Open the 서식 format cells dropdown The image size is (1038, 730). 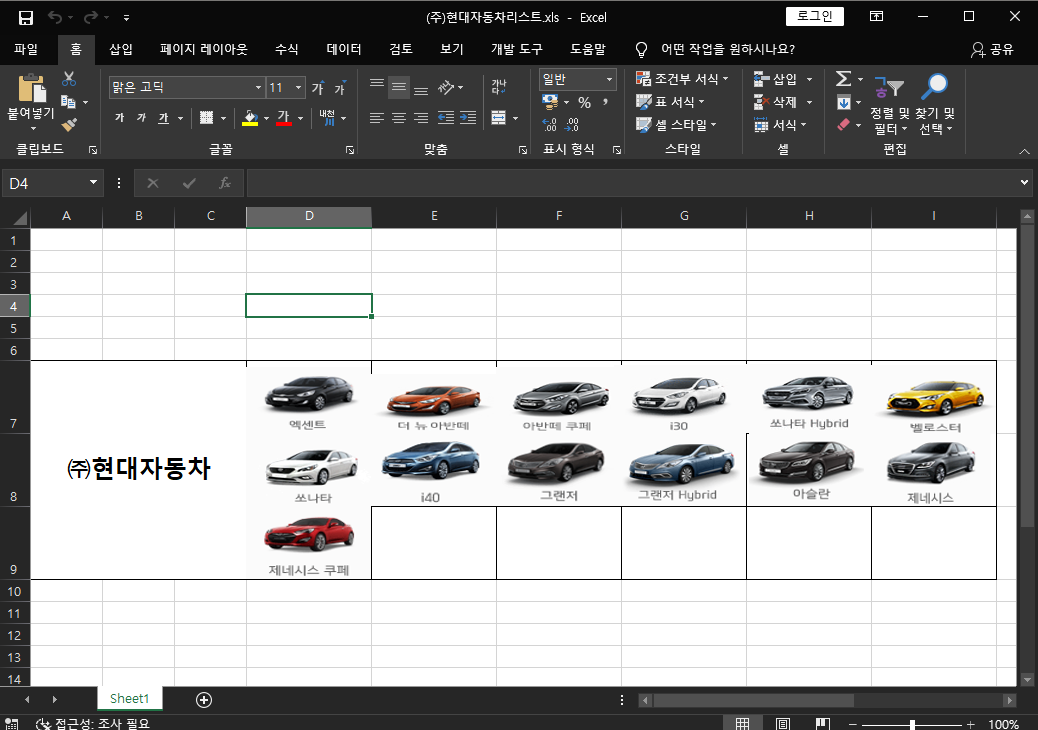click(780, 124)
